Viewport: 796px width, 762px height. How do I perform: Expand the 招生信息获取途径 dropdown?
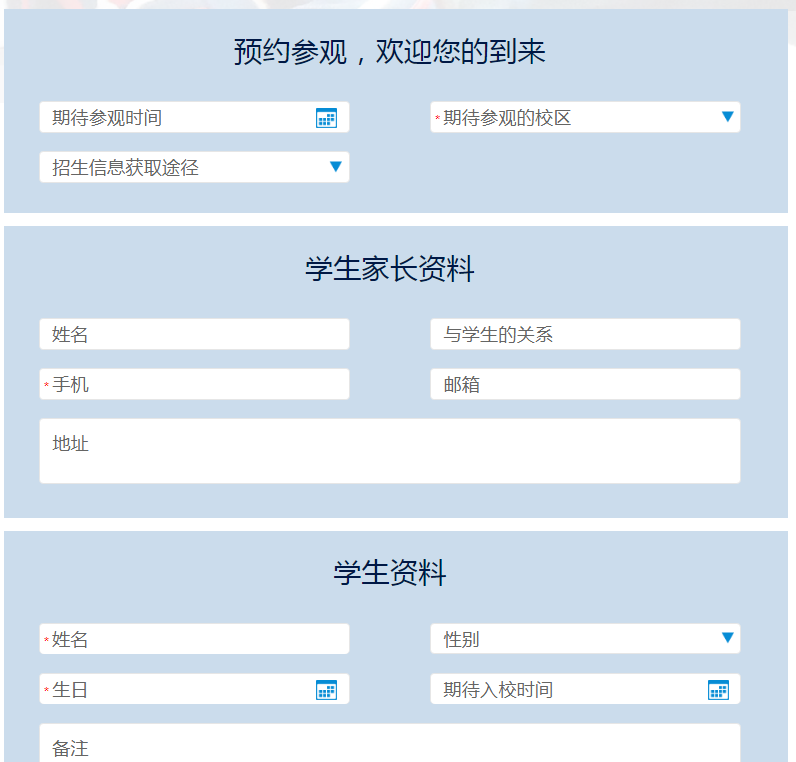[336, 167]
